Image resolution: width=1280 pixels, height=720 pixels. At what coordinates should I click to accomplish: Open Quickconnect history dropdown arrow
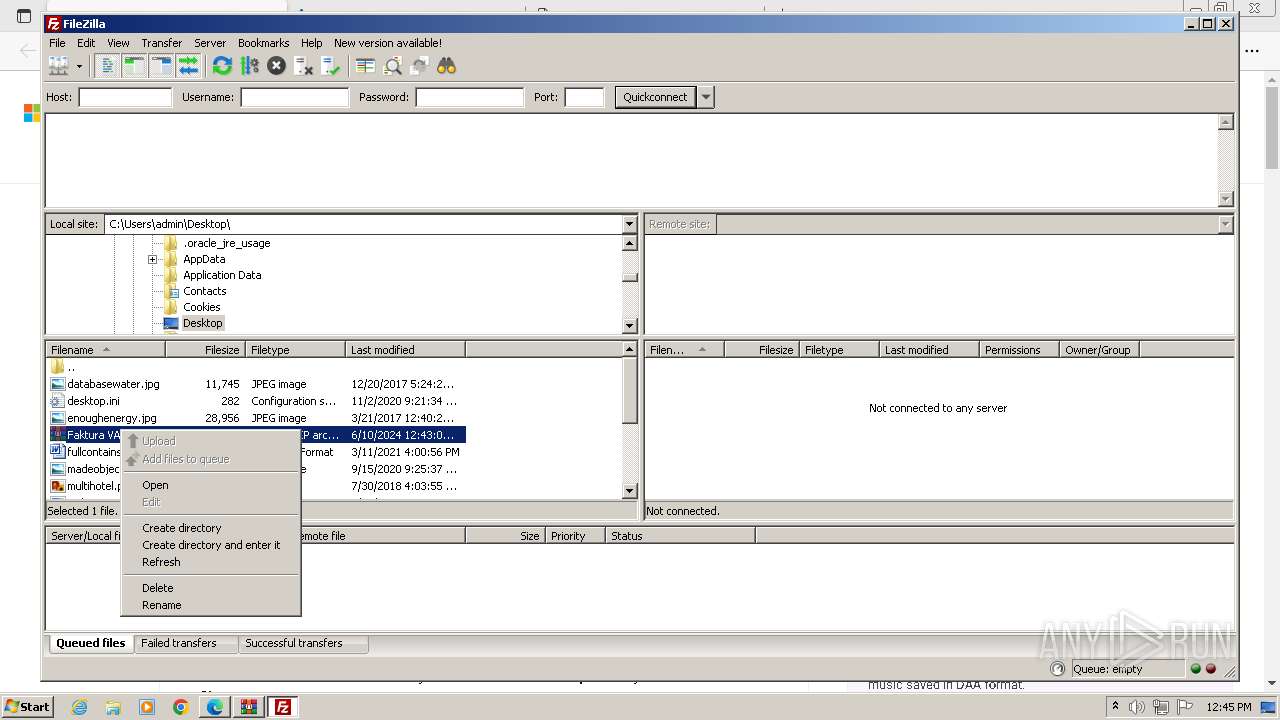(706, 97)
